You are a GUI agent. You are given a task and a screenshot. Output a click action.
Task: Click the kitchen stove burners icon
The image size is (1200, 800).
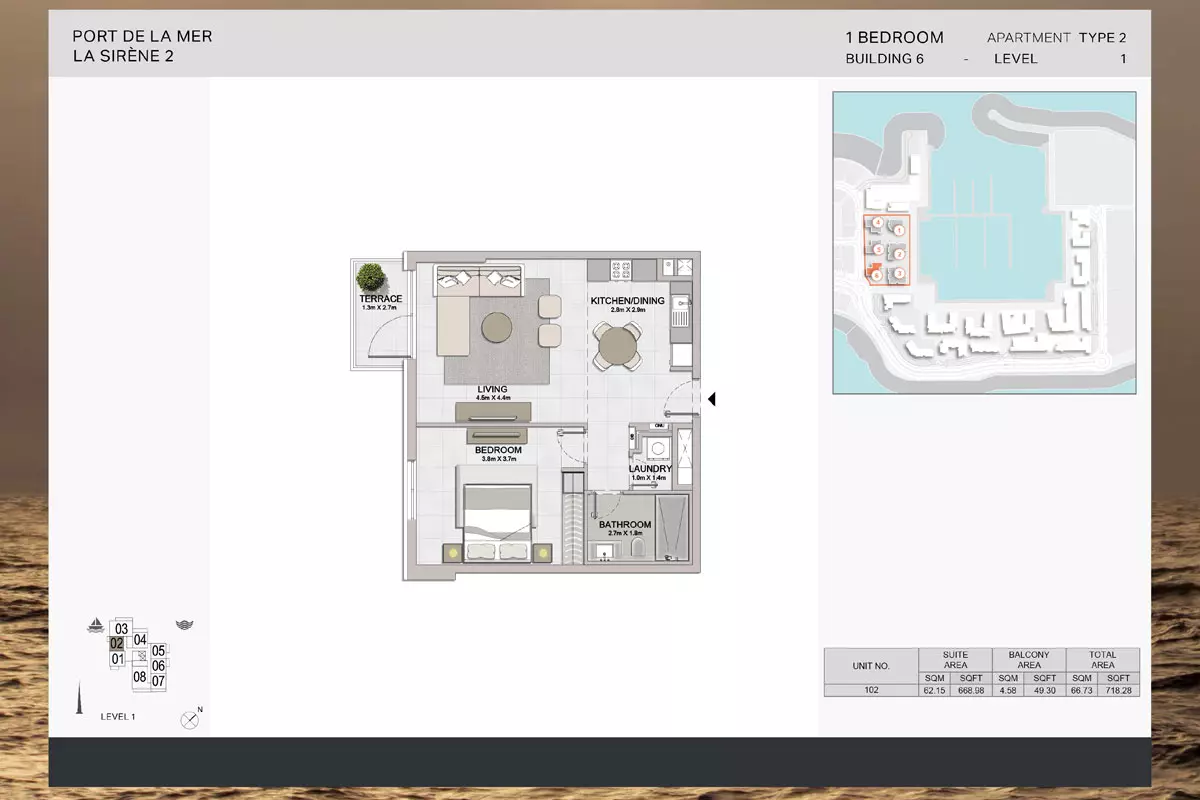[x=620, y=268]
